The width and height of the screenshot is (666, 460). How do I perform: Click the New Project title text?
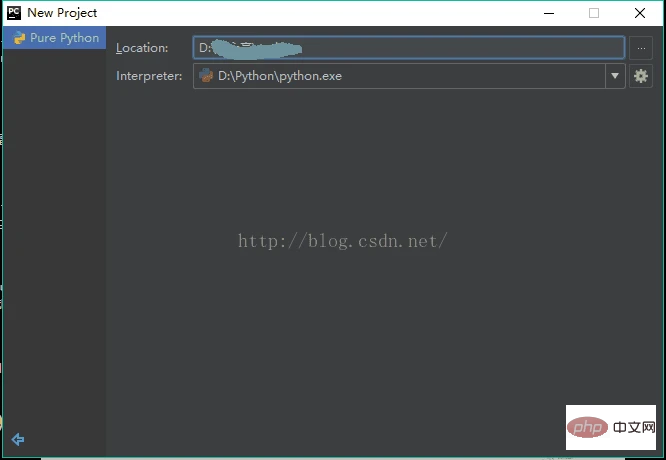tap(62, 13)
